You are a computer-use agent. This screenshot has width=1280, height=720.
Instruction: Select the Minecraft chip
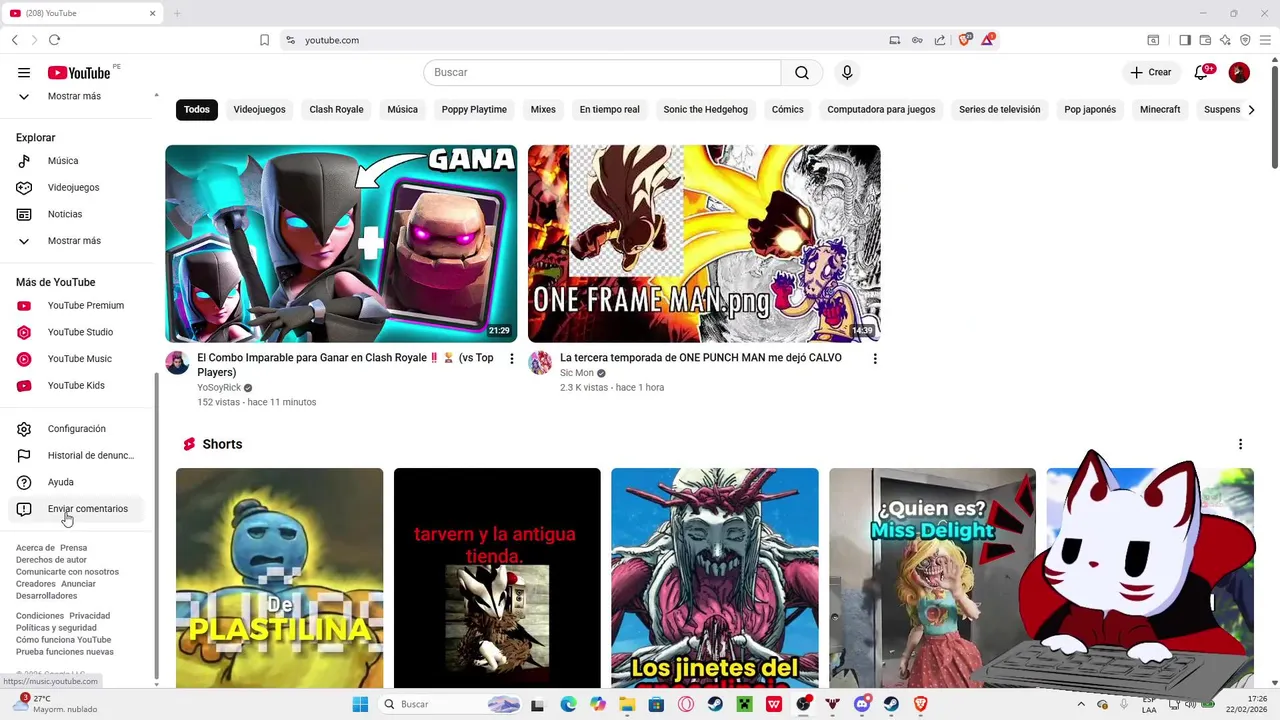1160,109
